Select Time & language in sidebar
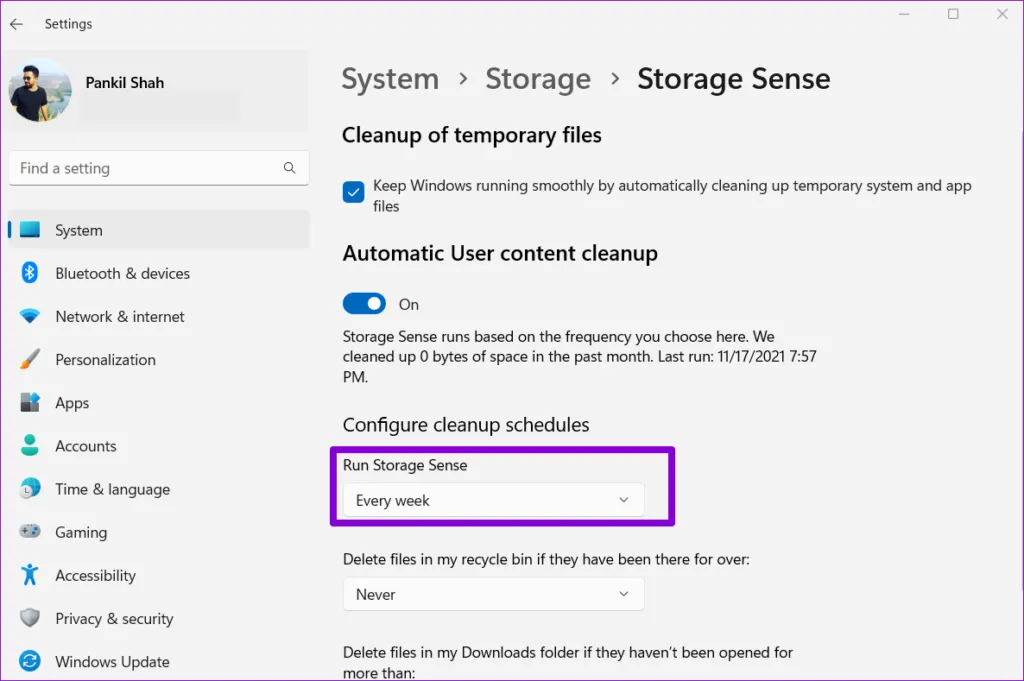Viewport: 1024px width, 681px height. (112, 489)
